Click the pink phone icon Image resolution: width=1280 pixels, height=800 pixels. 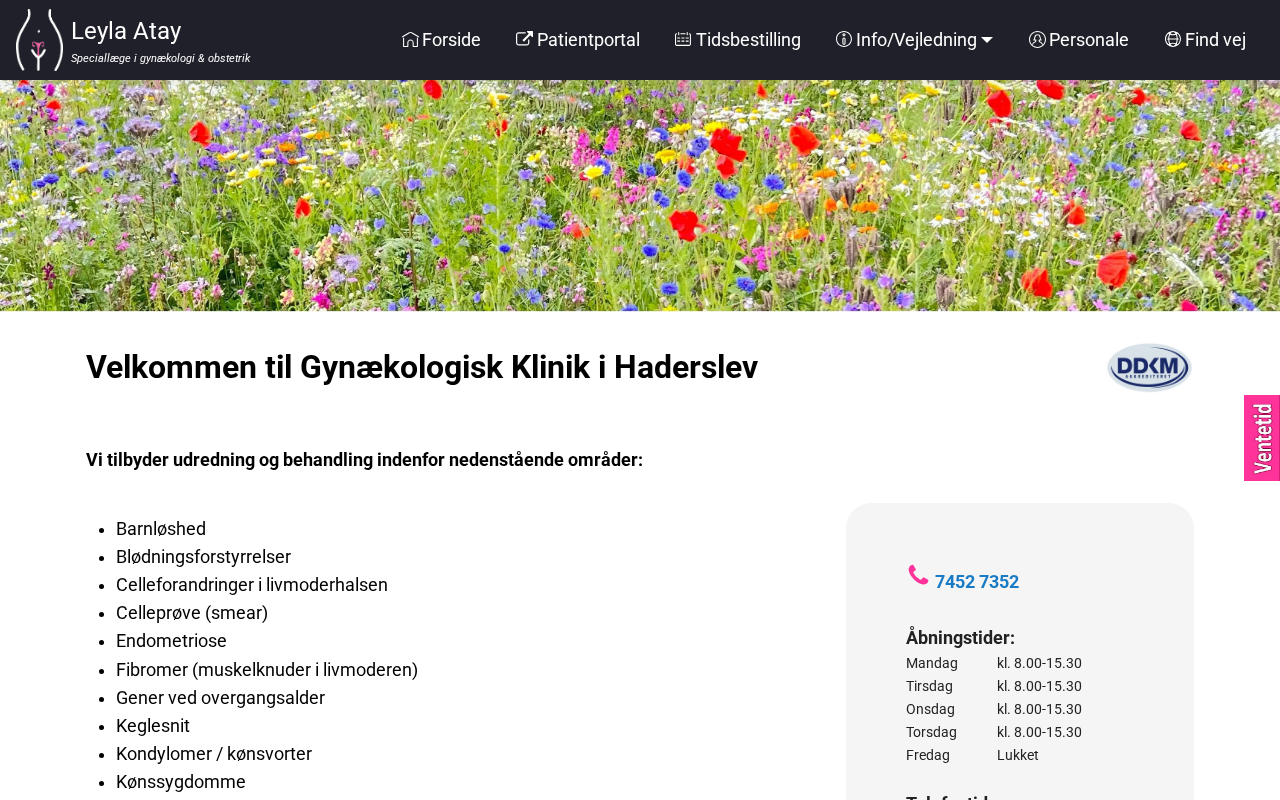pos(918,575)
